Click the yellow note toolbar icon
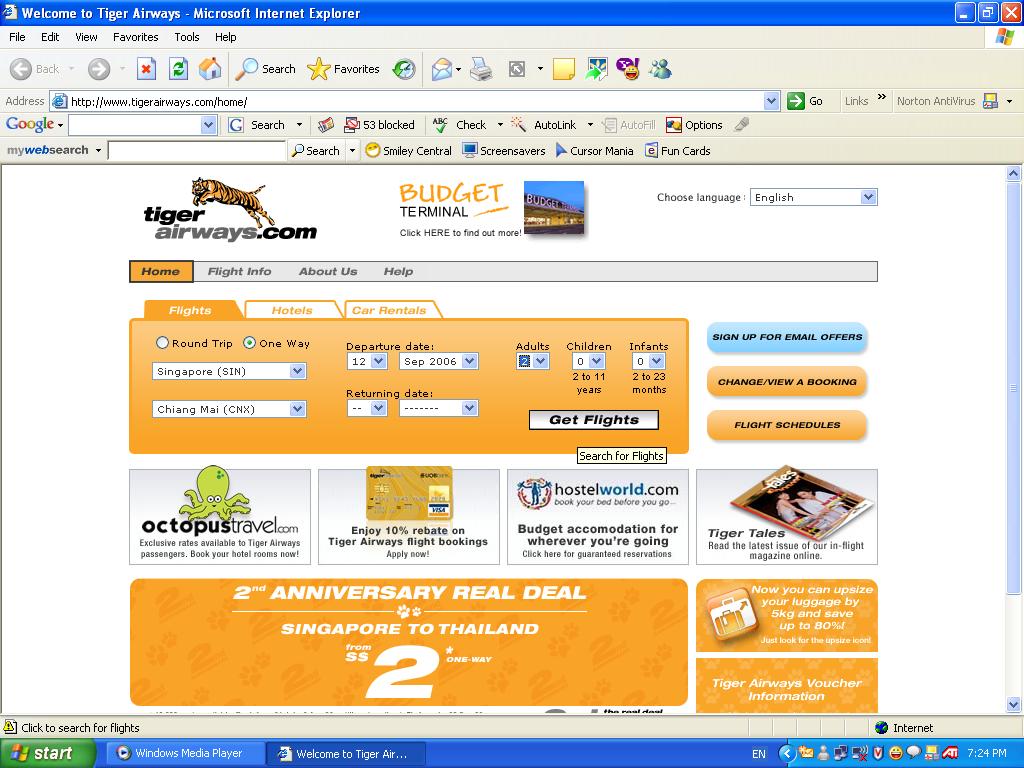1024x768 pixels. pos(564,69)
